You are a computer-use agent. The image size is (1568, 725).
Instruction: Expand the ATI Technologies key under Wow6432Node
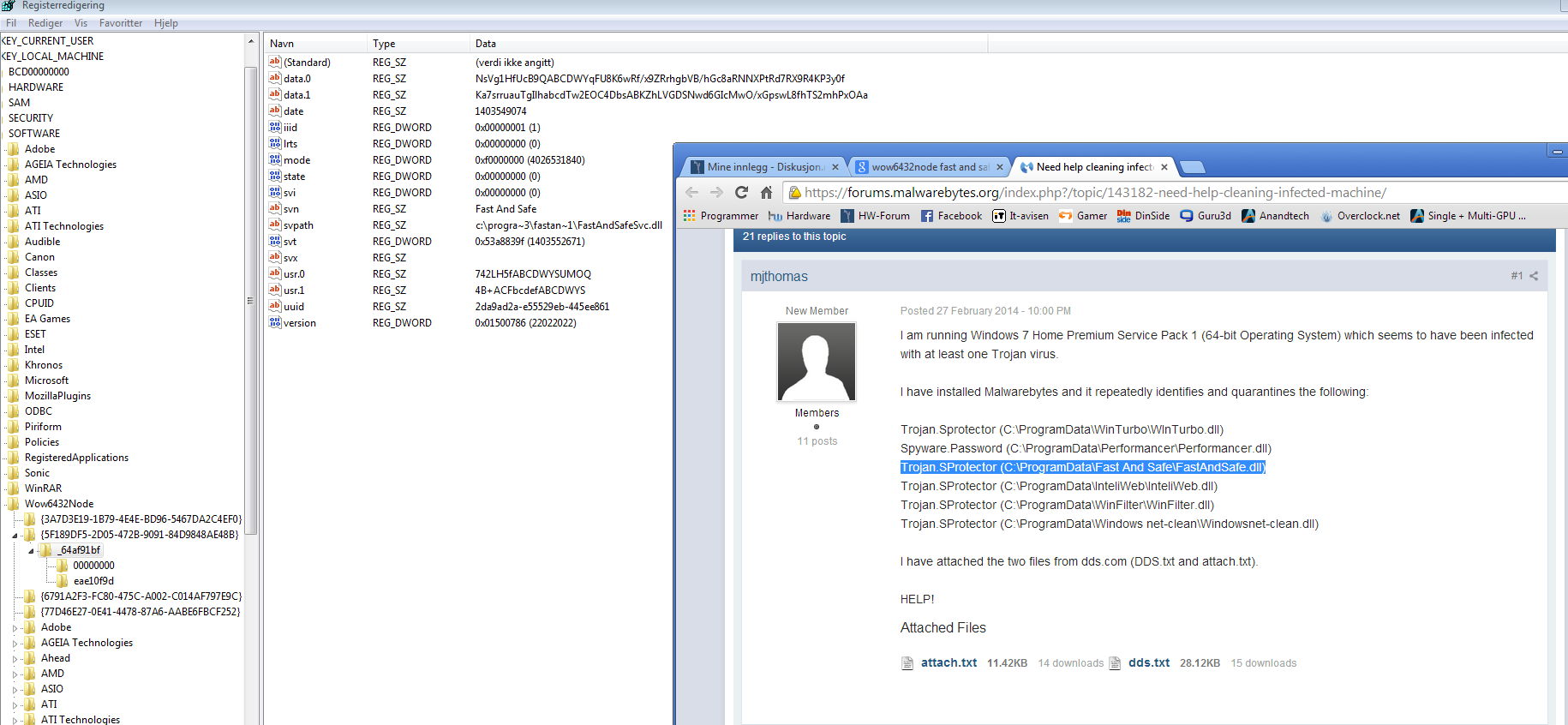15,720
